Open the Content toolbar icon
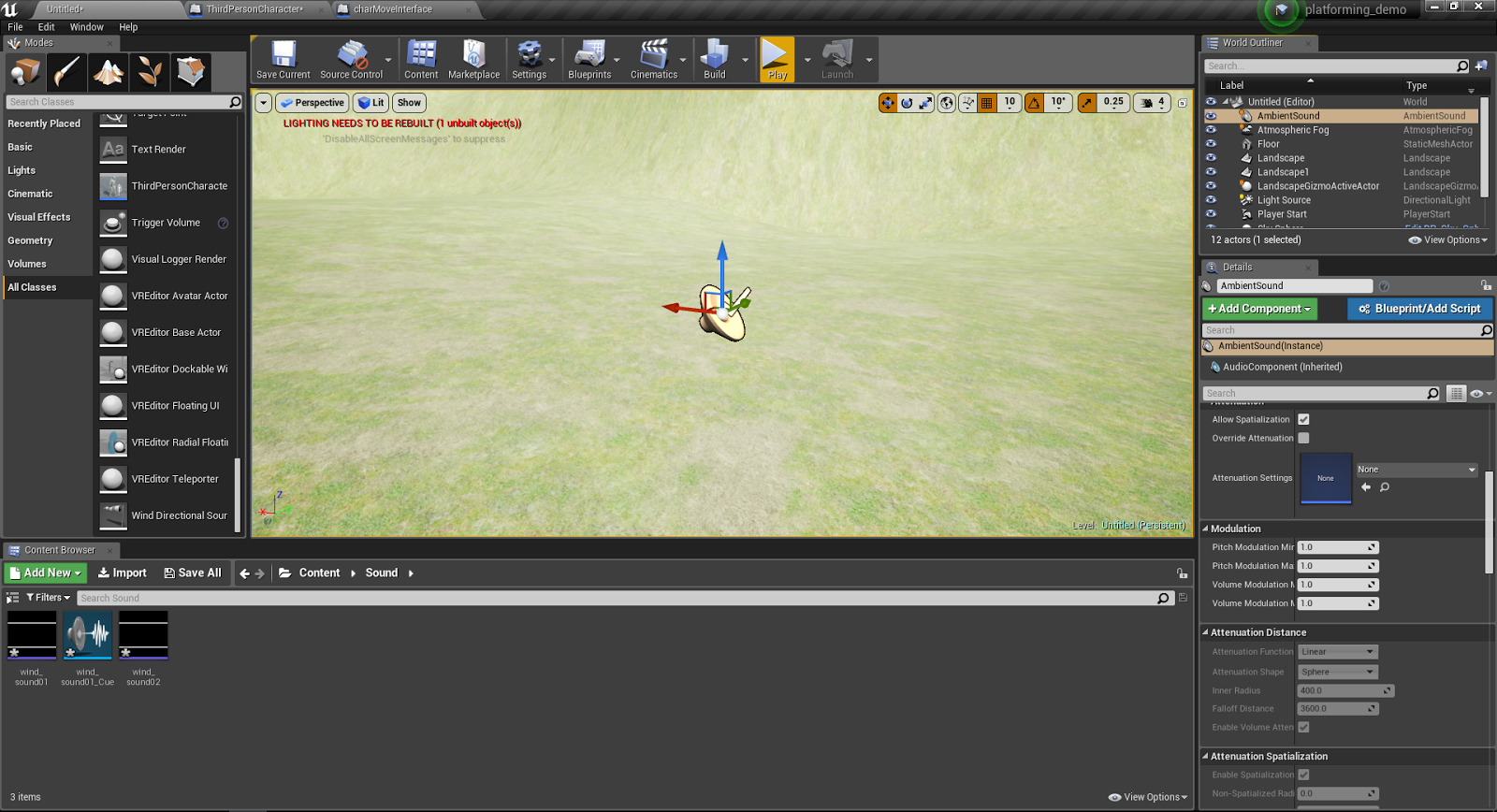The image size is (1497, 812). [421, 60]
